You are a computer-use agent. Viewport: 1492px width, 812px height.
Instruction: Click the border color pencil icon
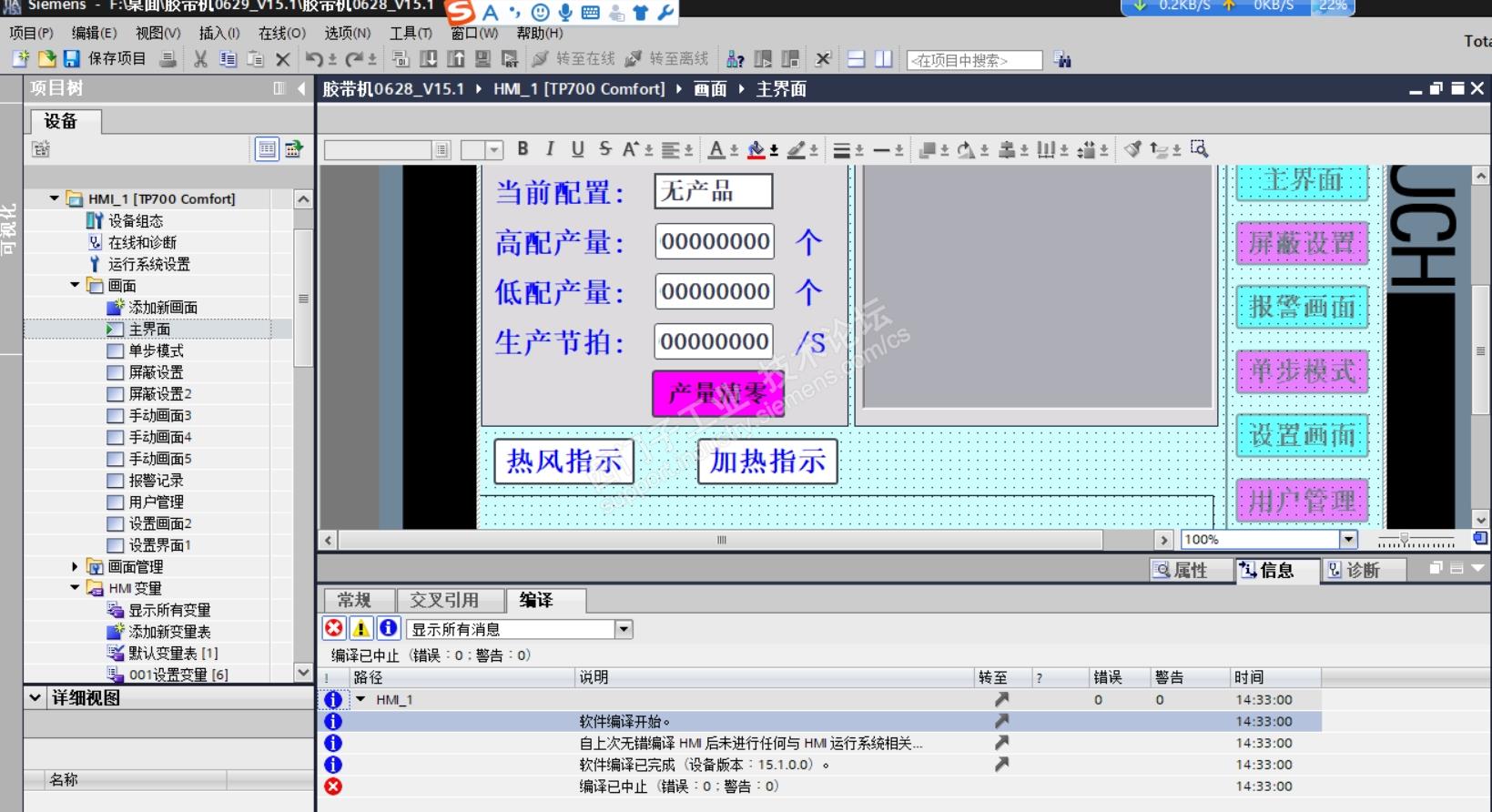[797, 149]
